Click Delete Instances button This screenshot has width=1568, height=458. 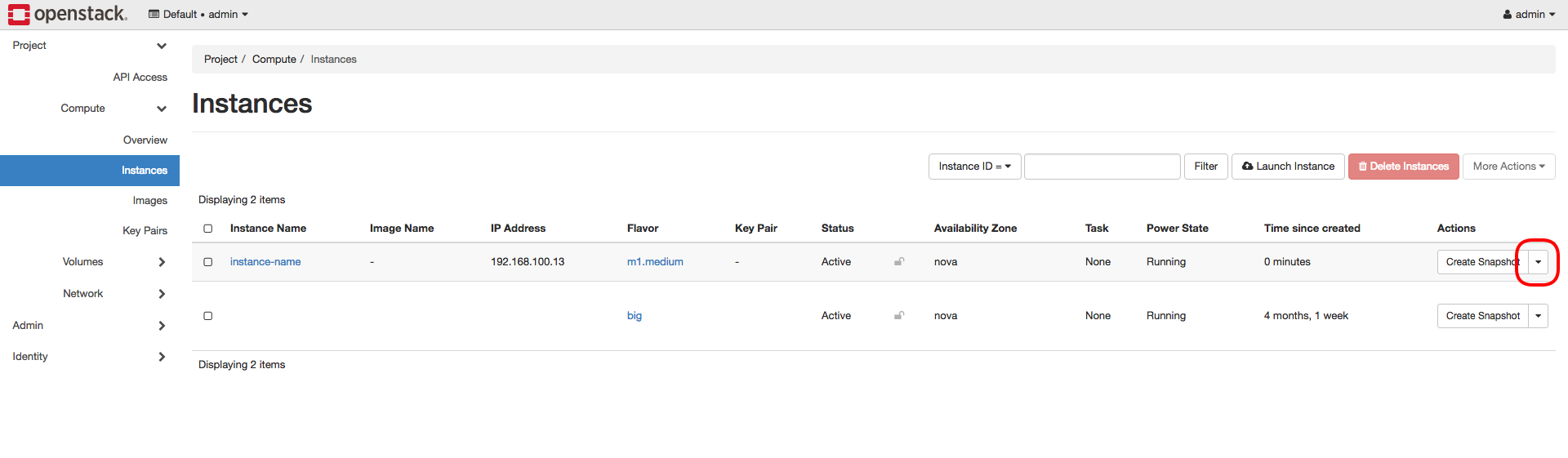click(x=1403, y=167)
